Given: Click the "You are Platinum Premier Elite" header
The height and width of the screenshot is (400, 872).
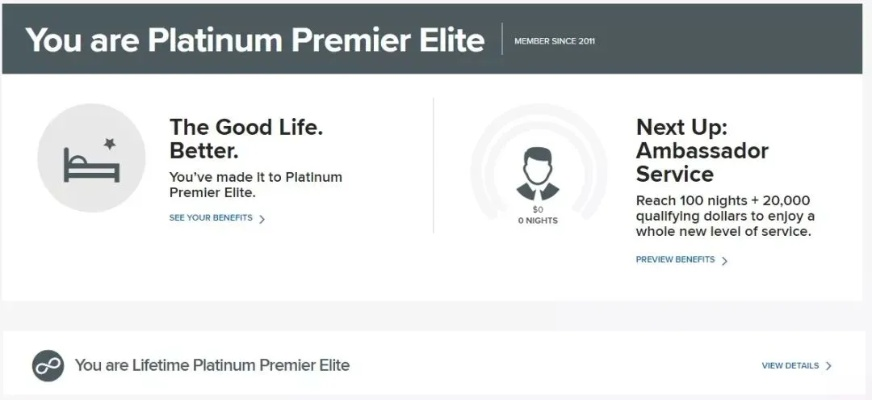Looking at the screenshot, I should coord(255,40).
